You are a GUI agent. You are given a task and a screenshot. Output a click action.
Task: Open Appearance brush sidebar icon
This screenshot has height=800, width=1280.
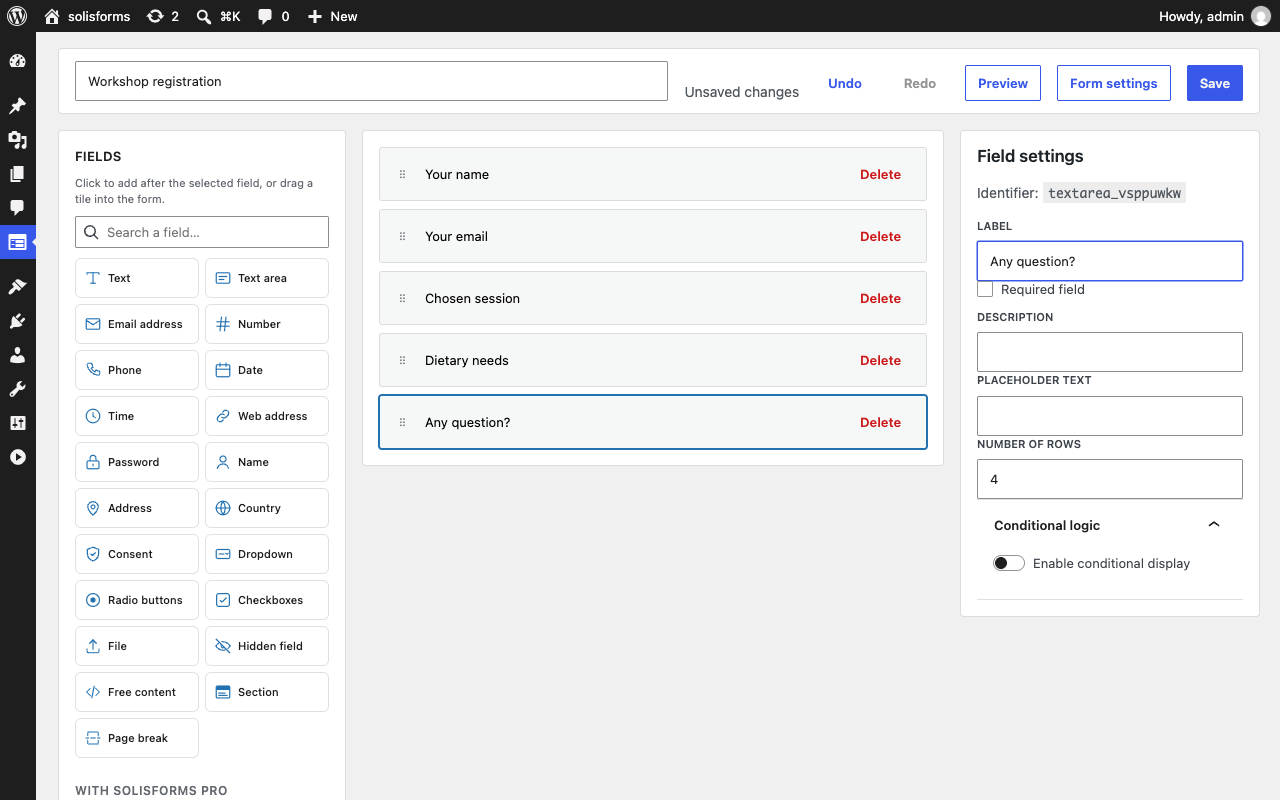tap(17, 287)
